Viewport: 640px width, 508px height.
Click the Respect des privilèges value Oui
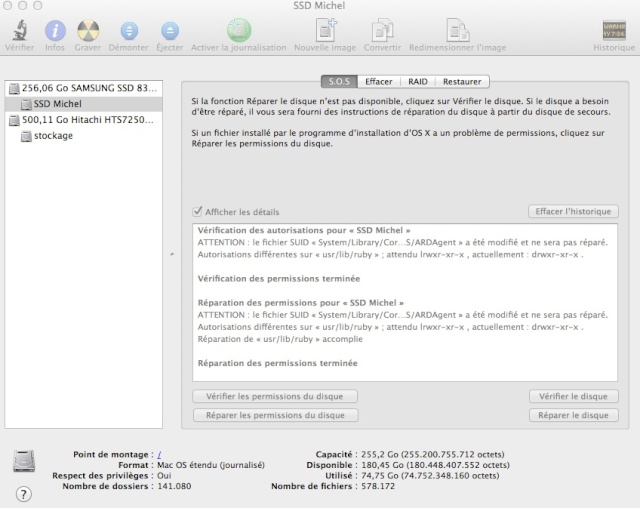point(164,475)
